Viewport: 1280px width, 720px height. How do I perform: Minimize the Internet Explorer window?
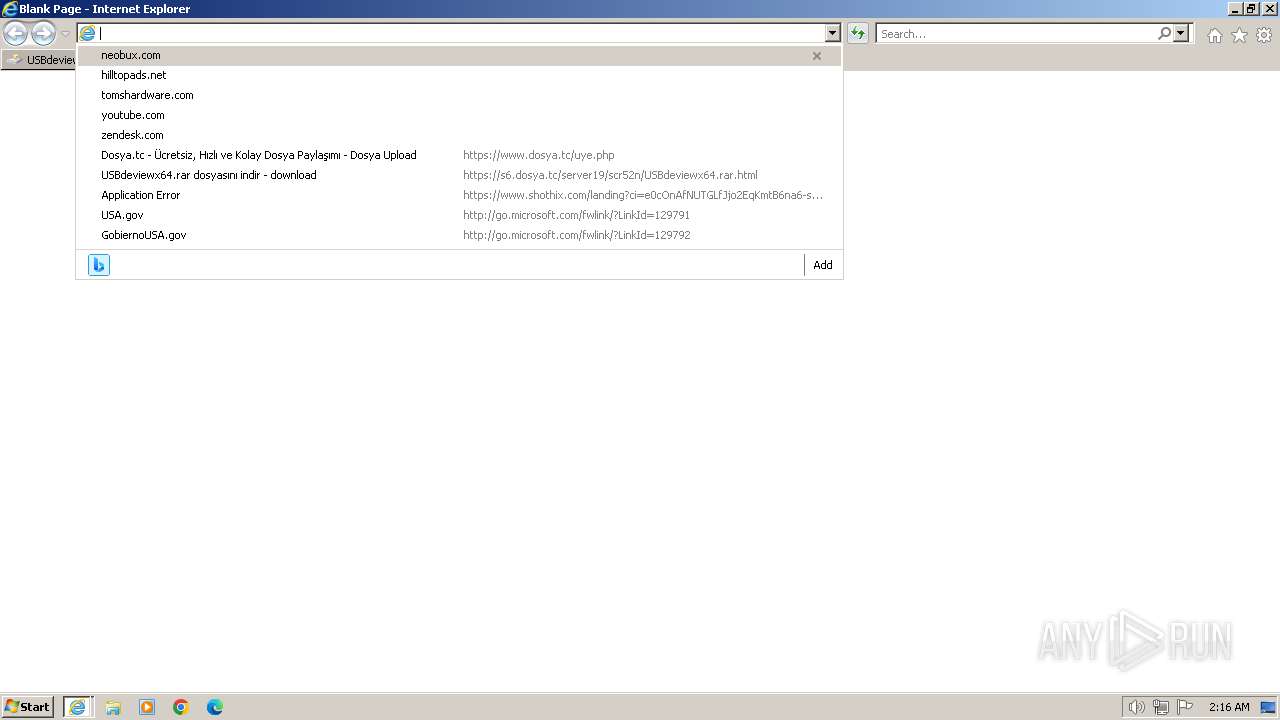[1234, 9]
